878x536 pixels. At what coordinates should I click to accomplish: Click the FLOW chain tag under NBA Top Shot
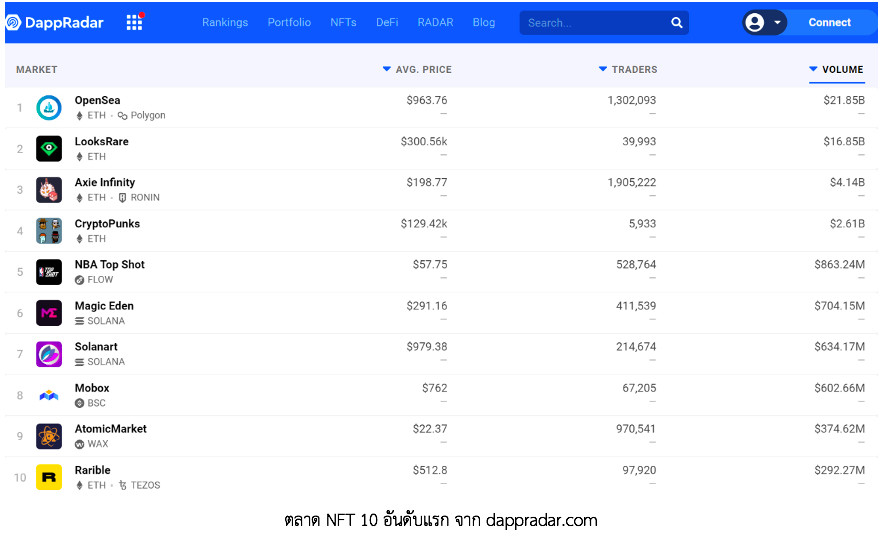94,279
